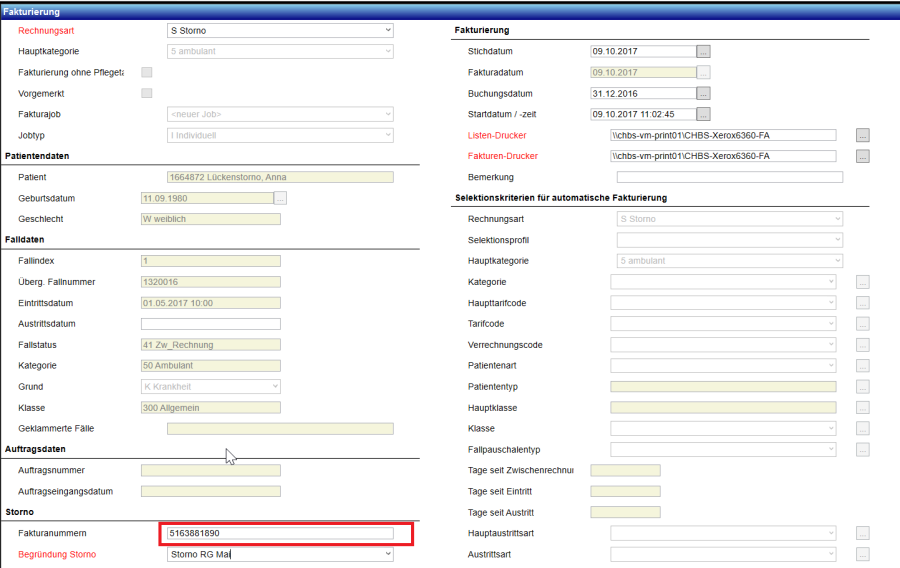
Task: Click the Stichdatum date field
Action: pyautogui.click(x=643, y=51)
